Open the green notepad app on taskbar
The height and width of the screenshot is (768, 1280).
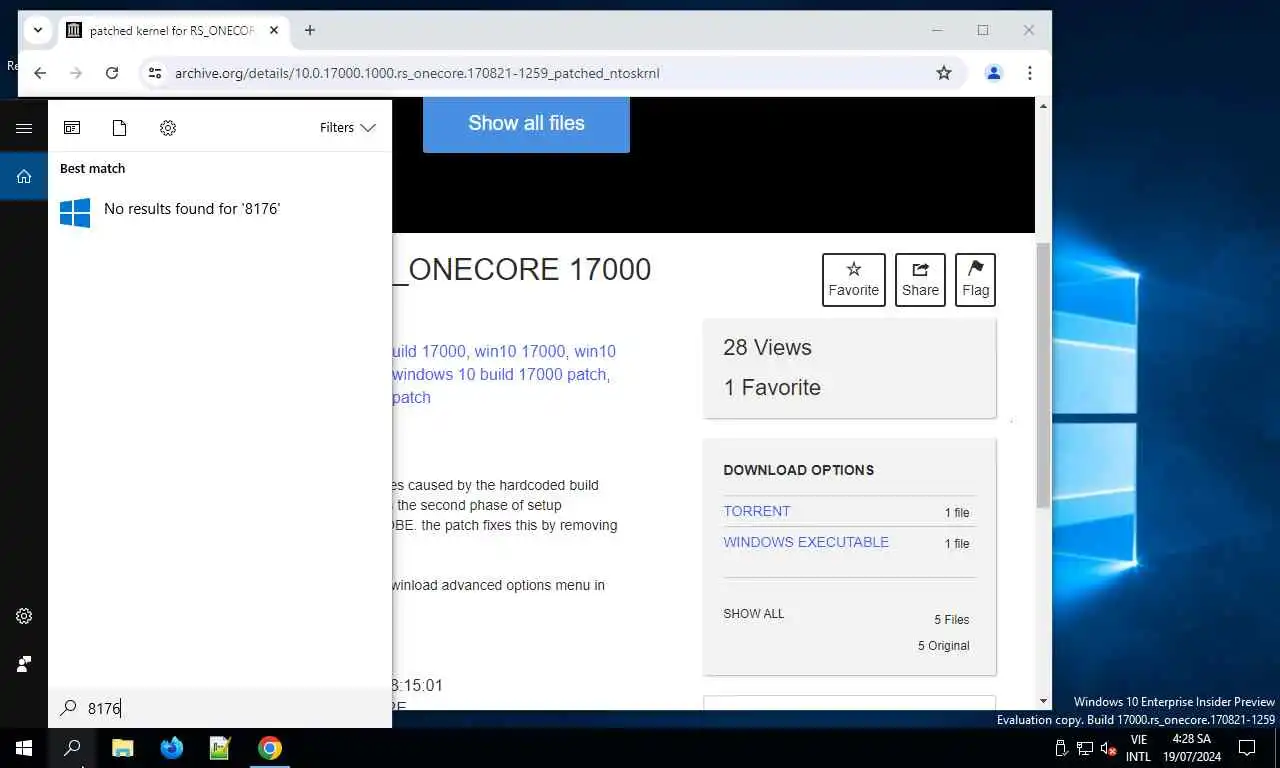click(x=220, y=748)
